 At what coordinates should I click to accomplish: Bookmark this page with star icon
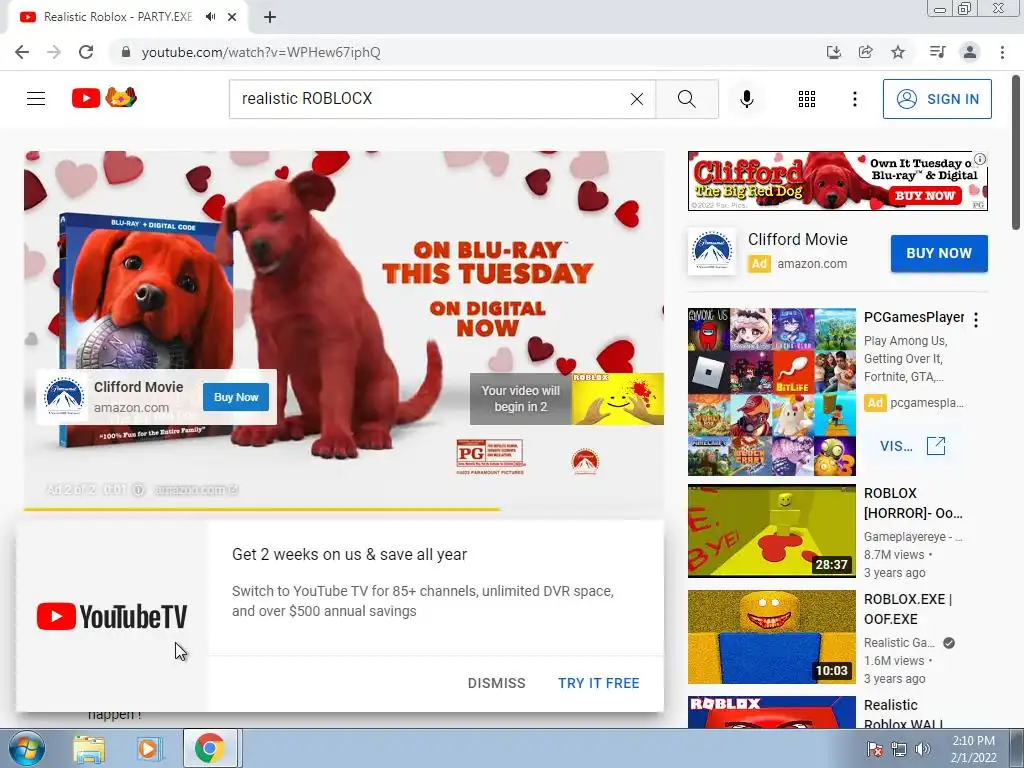(x=898, y=52)
